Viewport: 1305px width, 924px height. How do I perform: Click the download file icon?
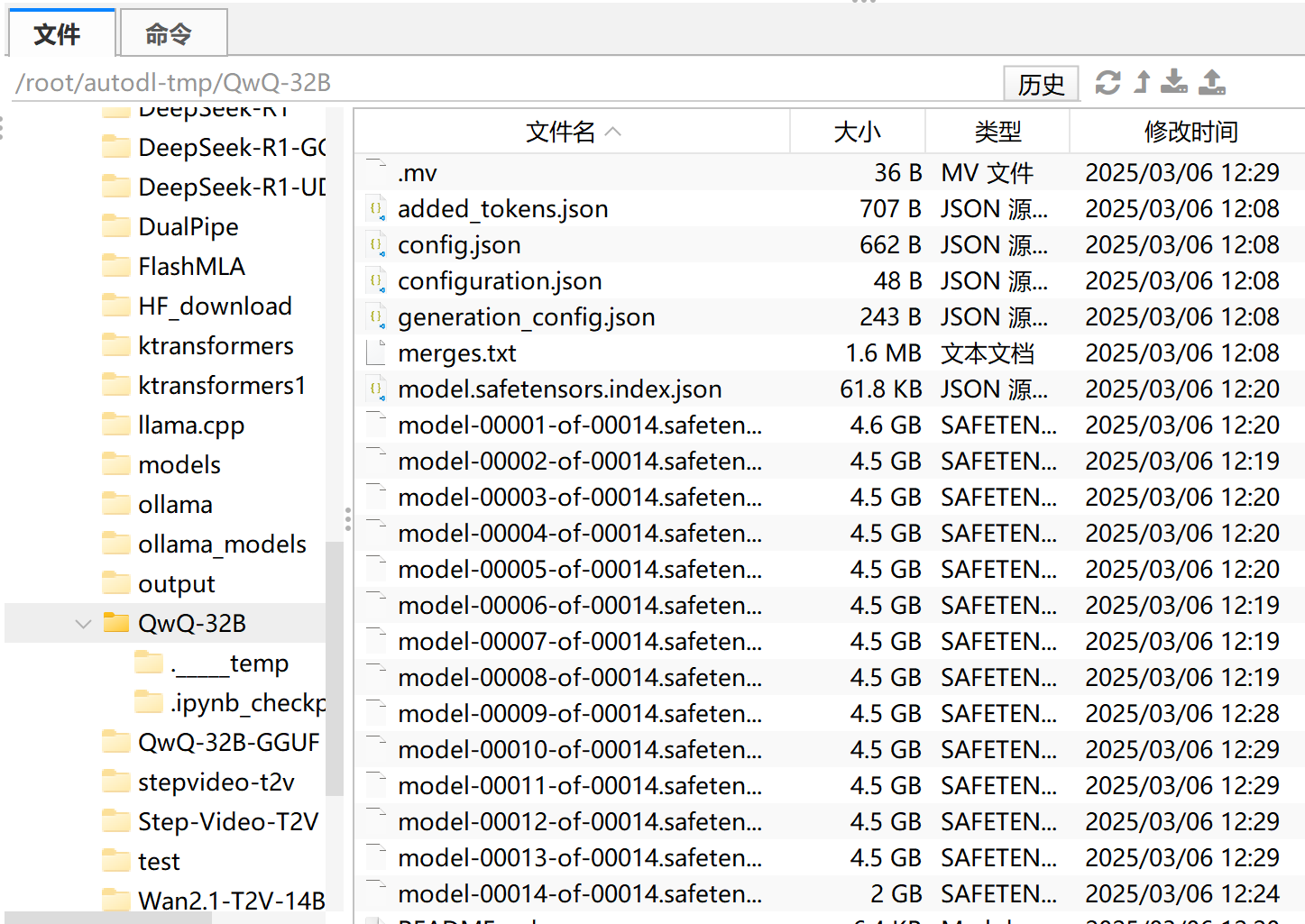[1173, 82]
